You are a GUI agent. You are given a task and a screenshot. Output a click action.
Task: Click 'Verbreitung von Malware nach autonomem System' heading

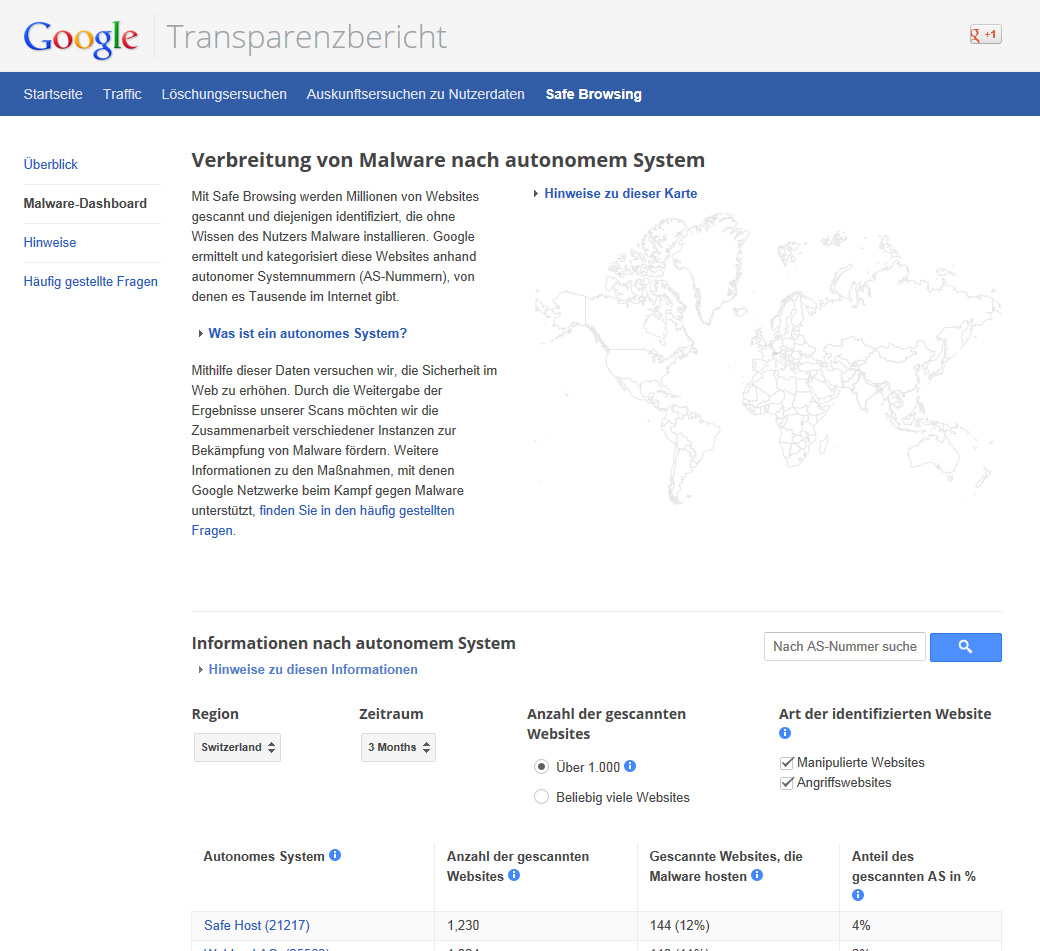[448, 160]
